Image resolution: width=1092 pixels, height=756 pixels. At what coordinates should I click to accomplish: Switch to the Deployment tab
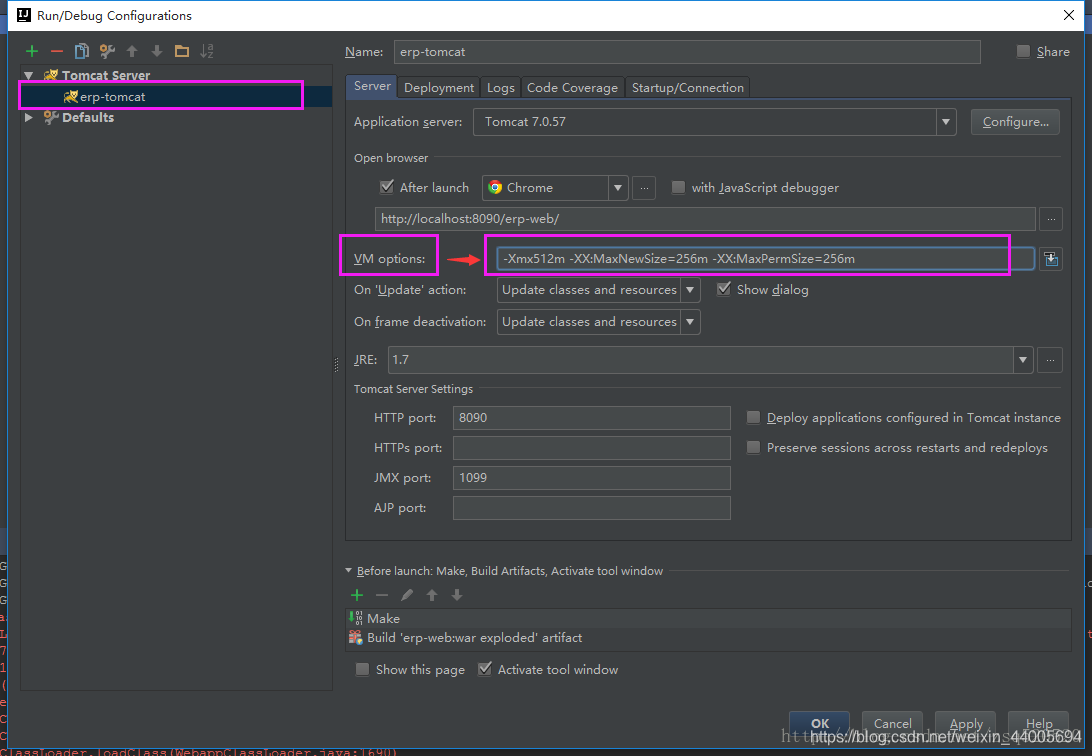tap(439, 88)
